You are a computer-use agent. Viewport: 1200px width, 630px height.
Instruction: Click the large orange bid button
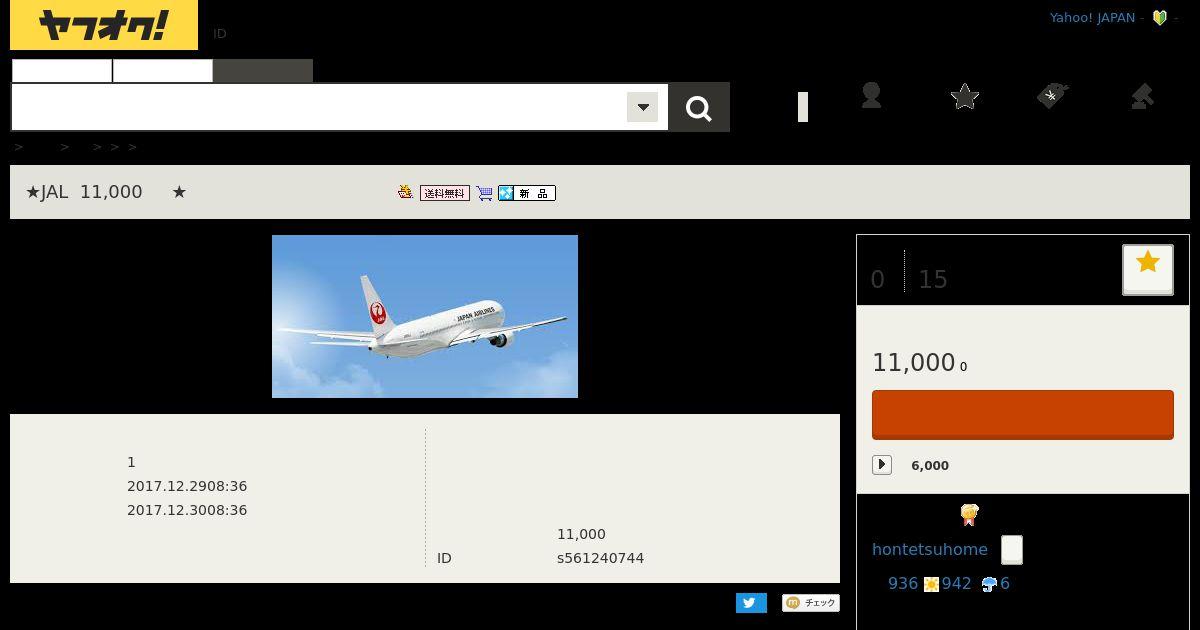1023,415
